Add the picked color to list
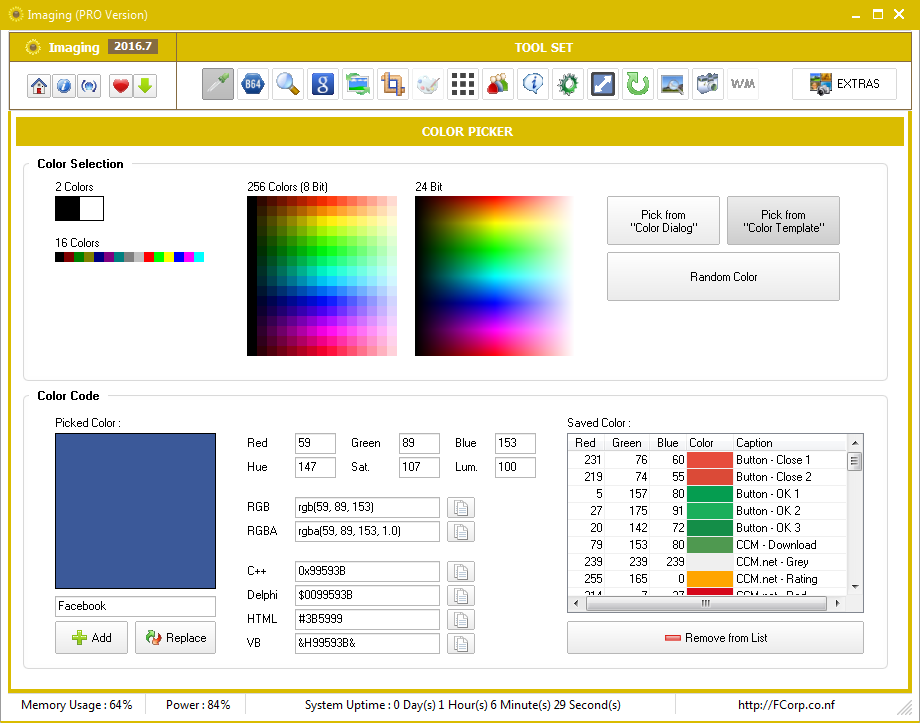Viewport: 920px width, 723px height. click(92, 637)
